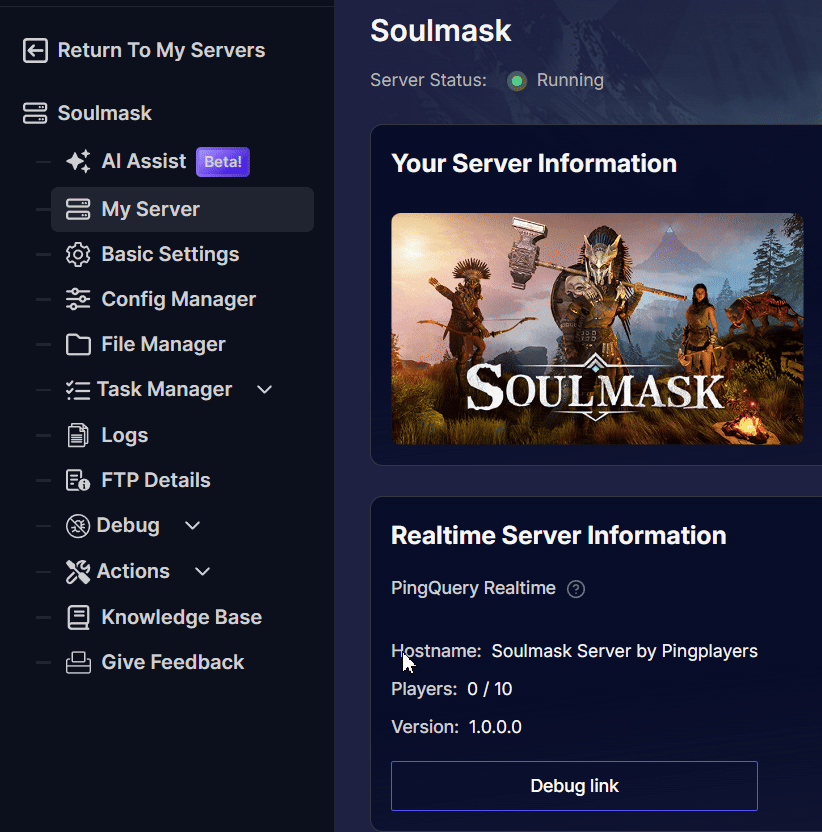This screenshot has width=822, height=832.
Task: Click the sparkle icon for AI Assist
Action: [x=78, y=161]
